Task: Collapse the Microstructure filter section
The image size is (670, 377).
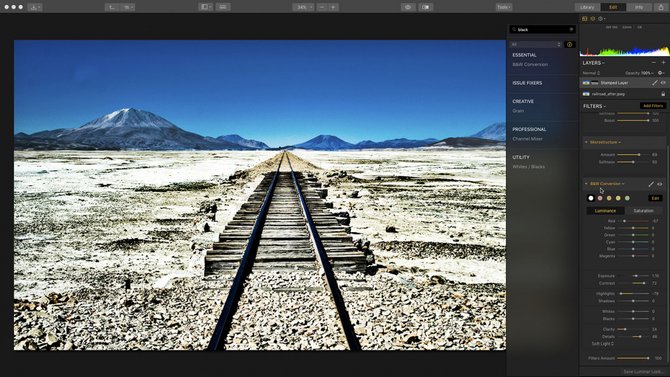Action: 586,142
